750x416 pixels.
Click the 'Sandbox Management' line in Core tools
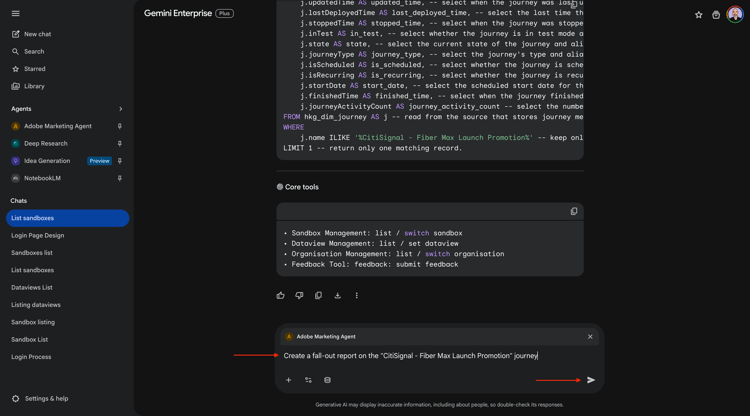[376, 233]
